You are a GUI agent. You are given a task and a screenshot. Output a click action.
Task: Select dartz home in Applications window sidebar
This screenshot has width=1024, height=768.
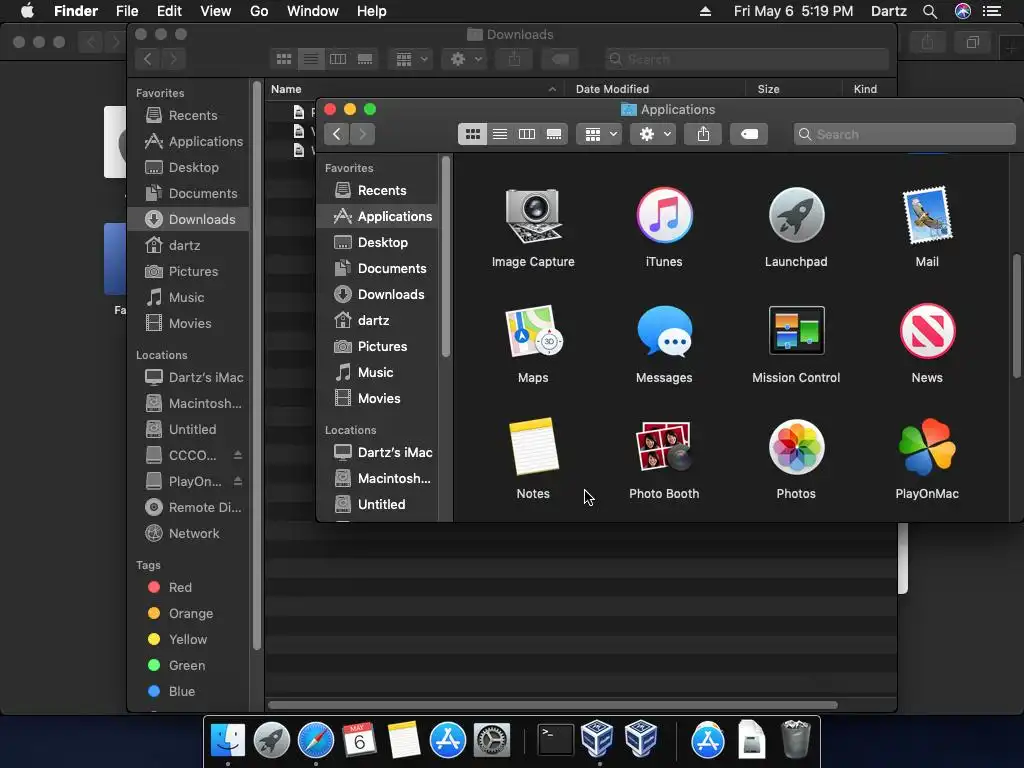[379, 321]
